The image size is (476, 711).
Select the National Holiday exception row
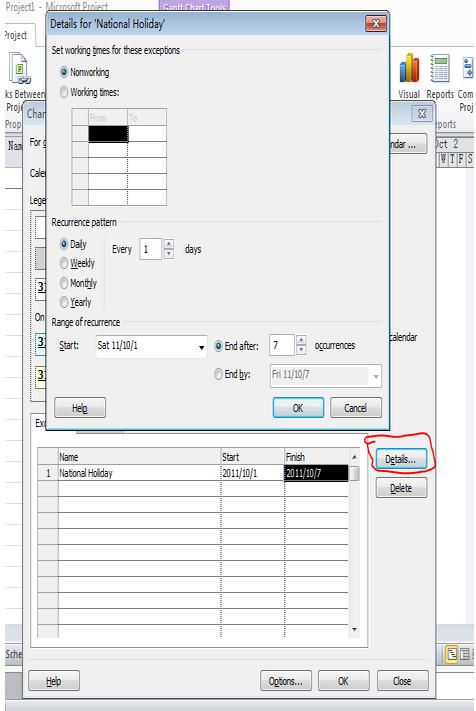(196, 473)
